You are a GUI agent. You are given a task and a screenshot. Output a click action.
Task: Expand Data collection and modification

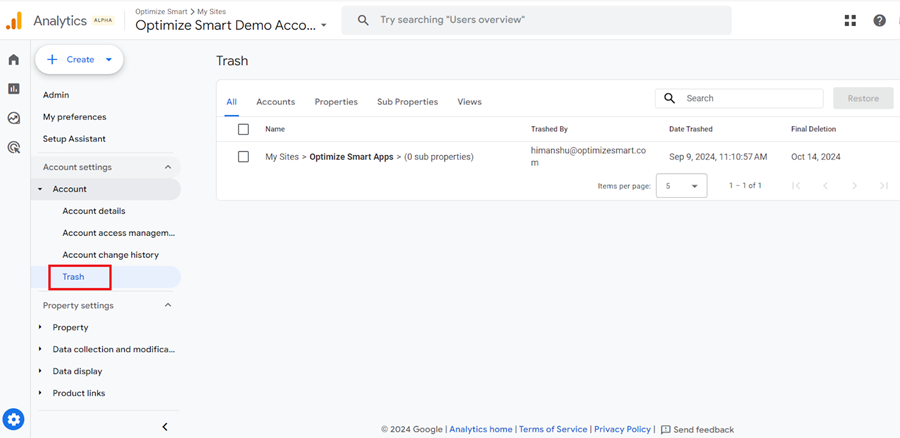tap(40, 349)
